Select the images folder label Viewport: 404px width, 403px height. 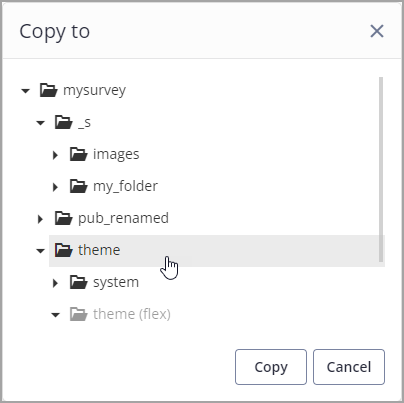coord(116,154)
